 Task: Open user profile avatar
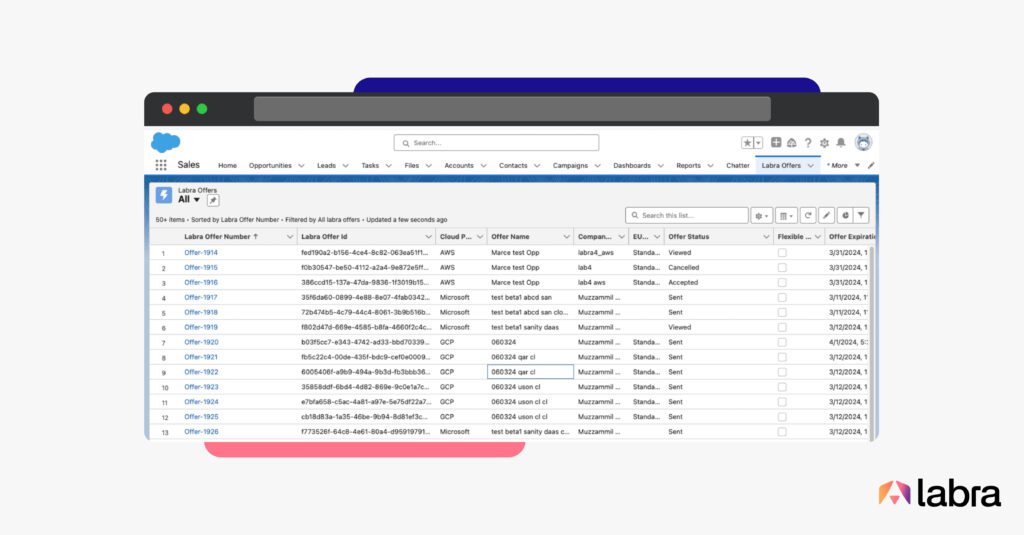[863, 142]
